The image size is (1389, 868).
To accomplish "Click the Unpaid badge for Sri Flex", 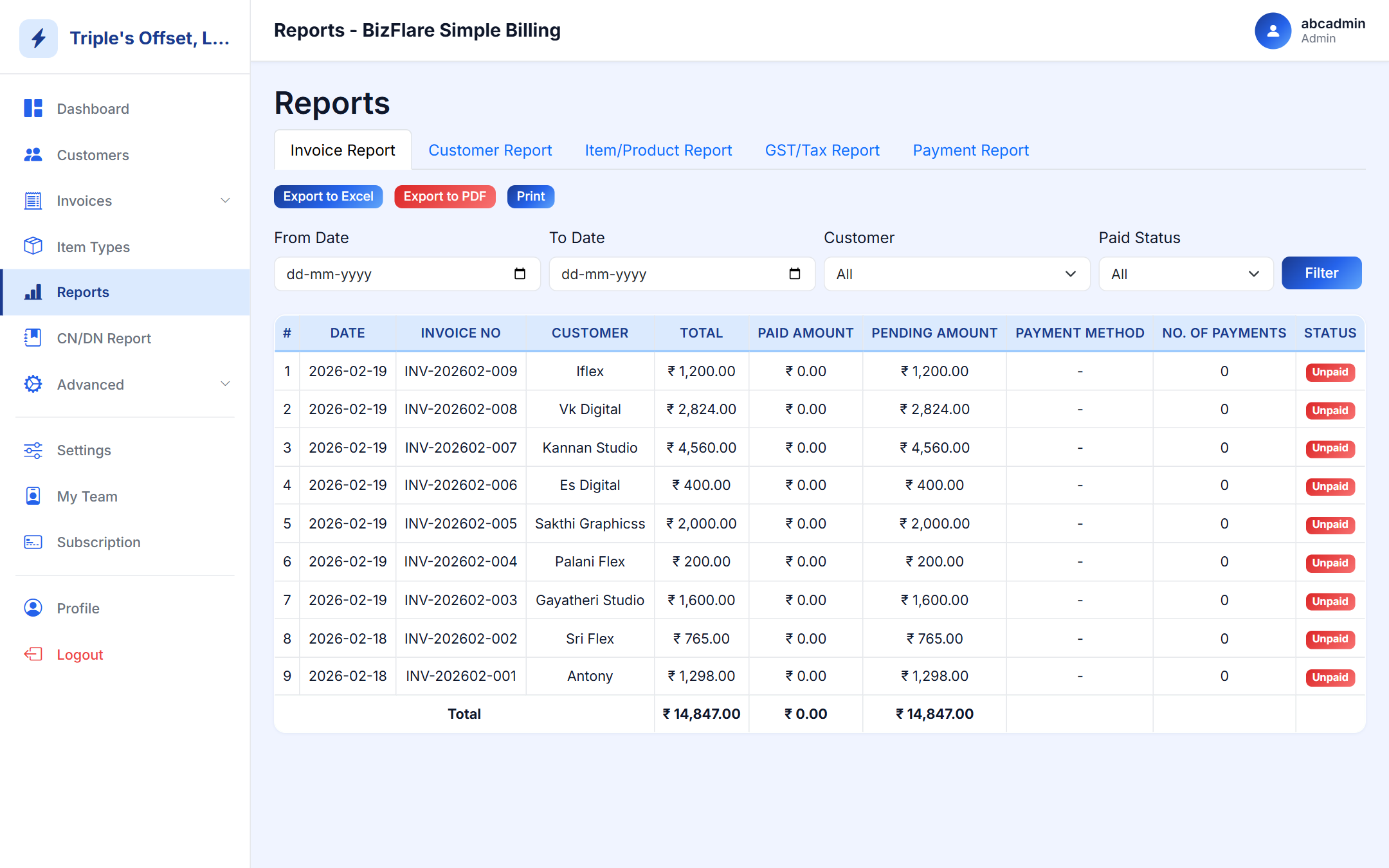I will [x=1330, y=638].
